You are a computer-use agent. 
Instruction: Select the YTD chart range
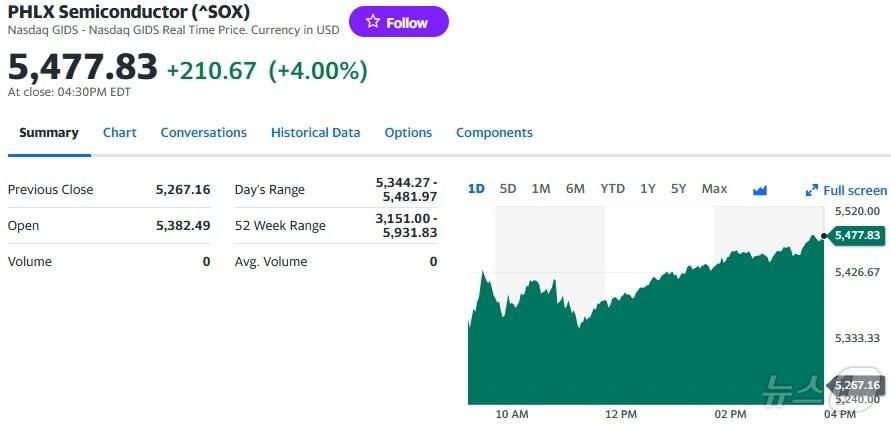(x=612, y=189)
